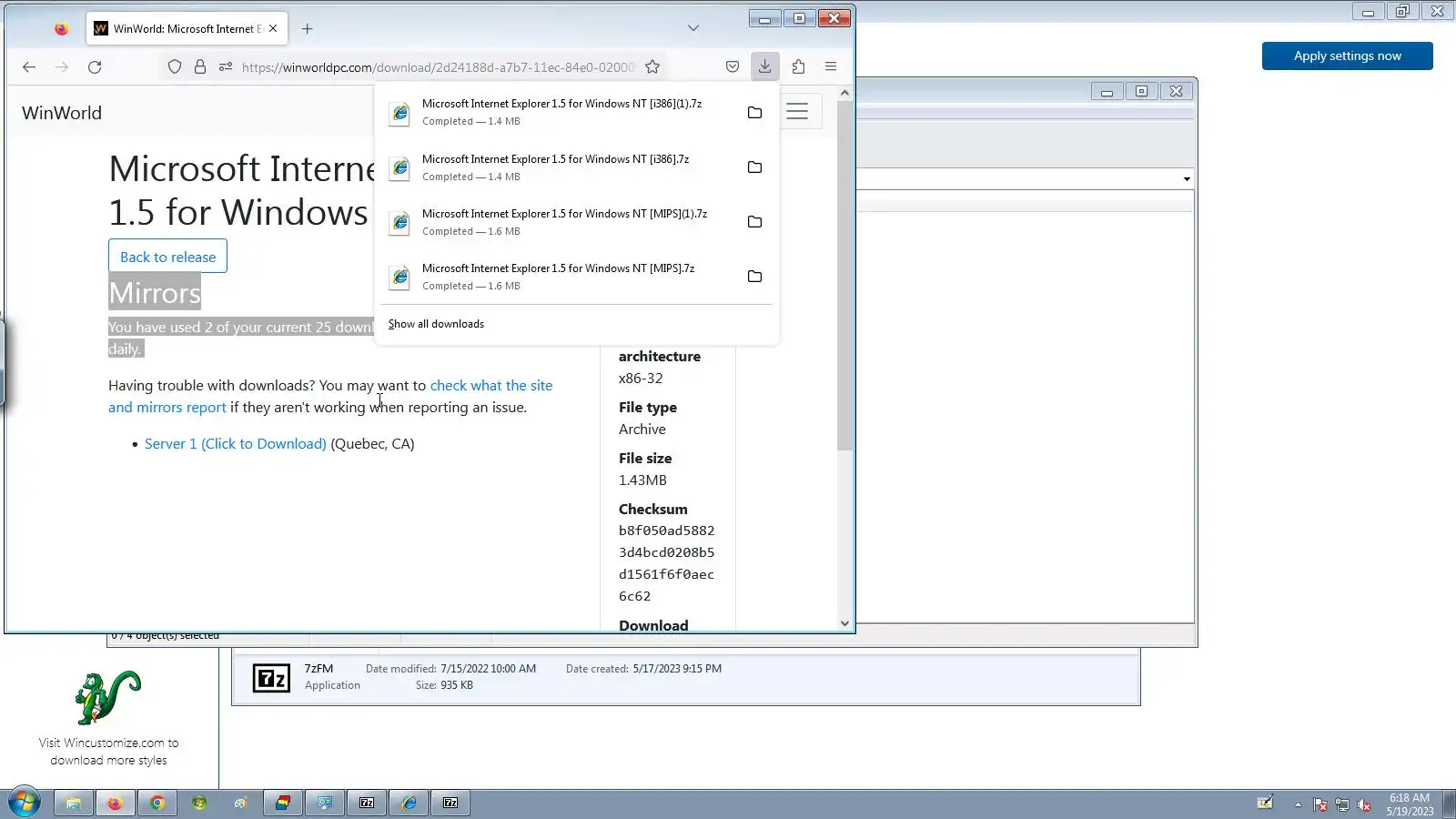Image resolution: width=1456 pixels, height=819 pixels.
Task: Open the tablet input panel tray icon
Action: [1265, 803]
